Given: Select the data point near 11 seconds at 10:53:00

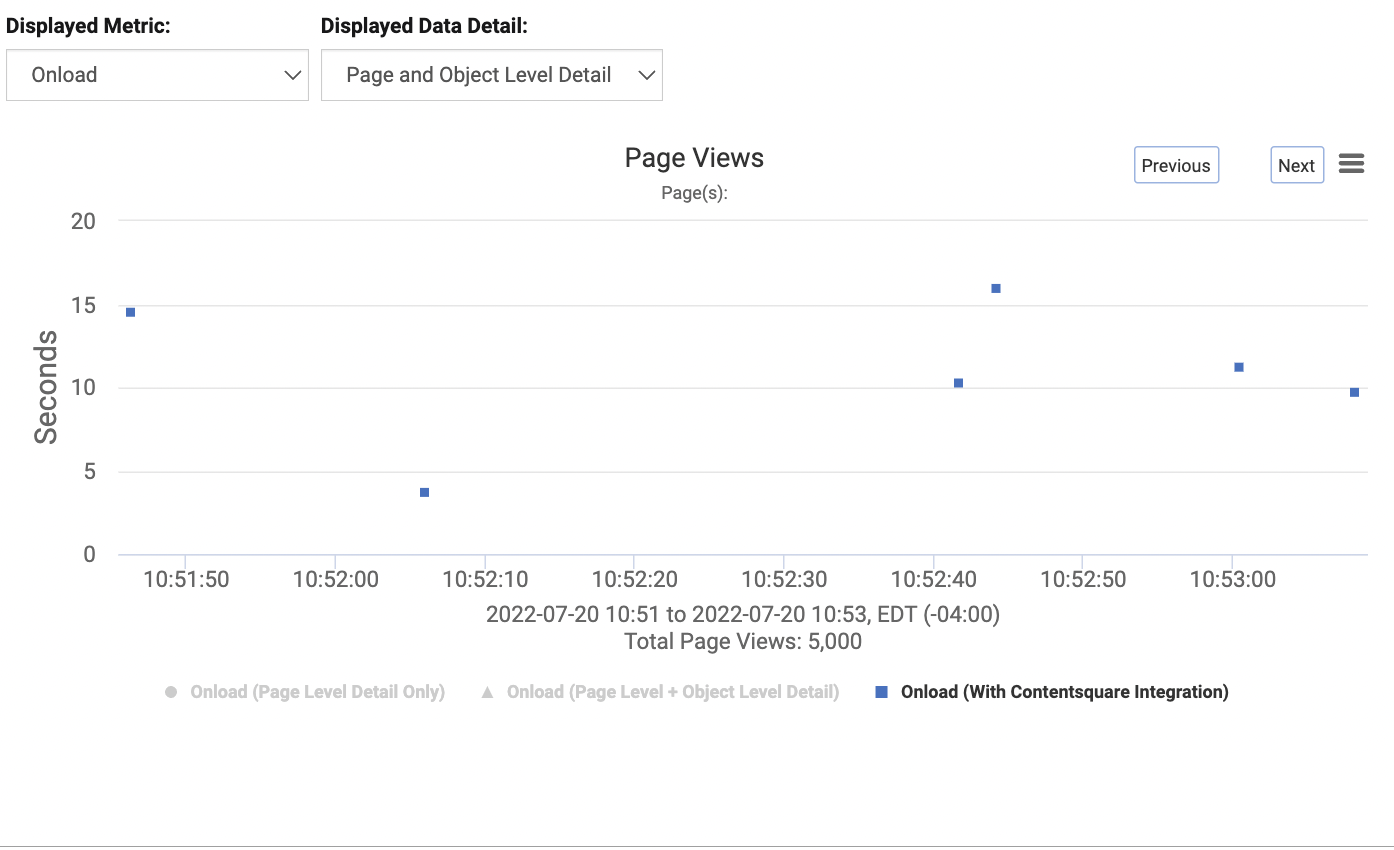Looking at the screenshot, I should point(1239,367).
